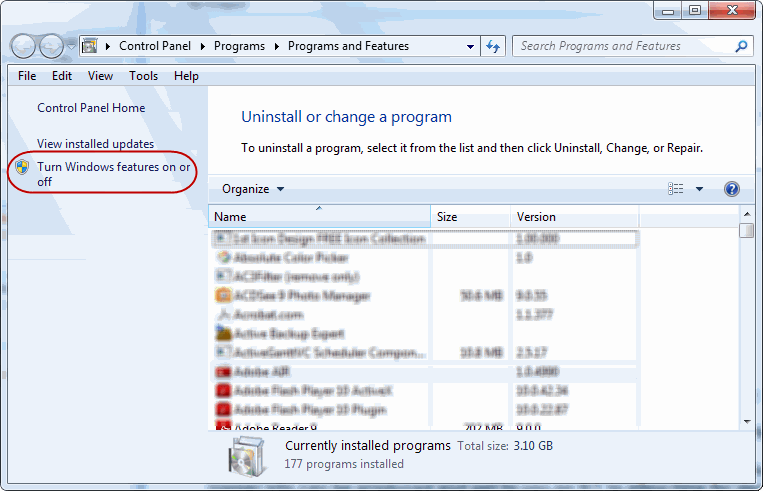Open the view options dropdown arrow
This screenshot has width=763, height=491.
(699, 189)
